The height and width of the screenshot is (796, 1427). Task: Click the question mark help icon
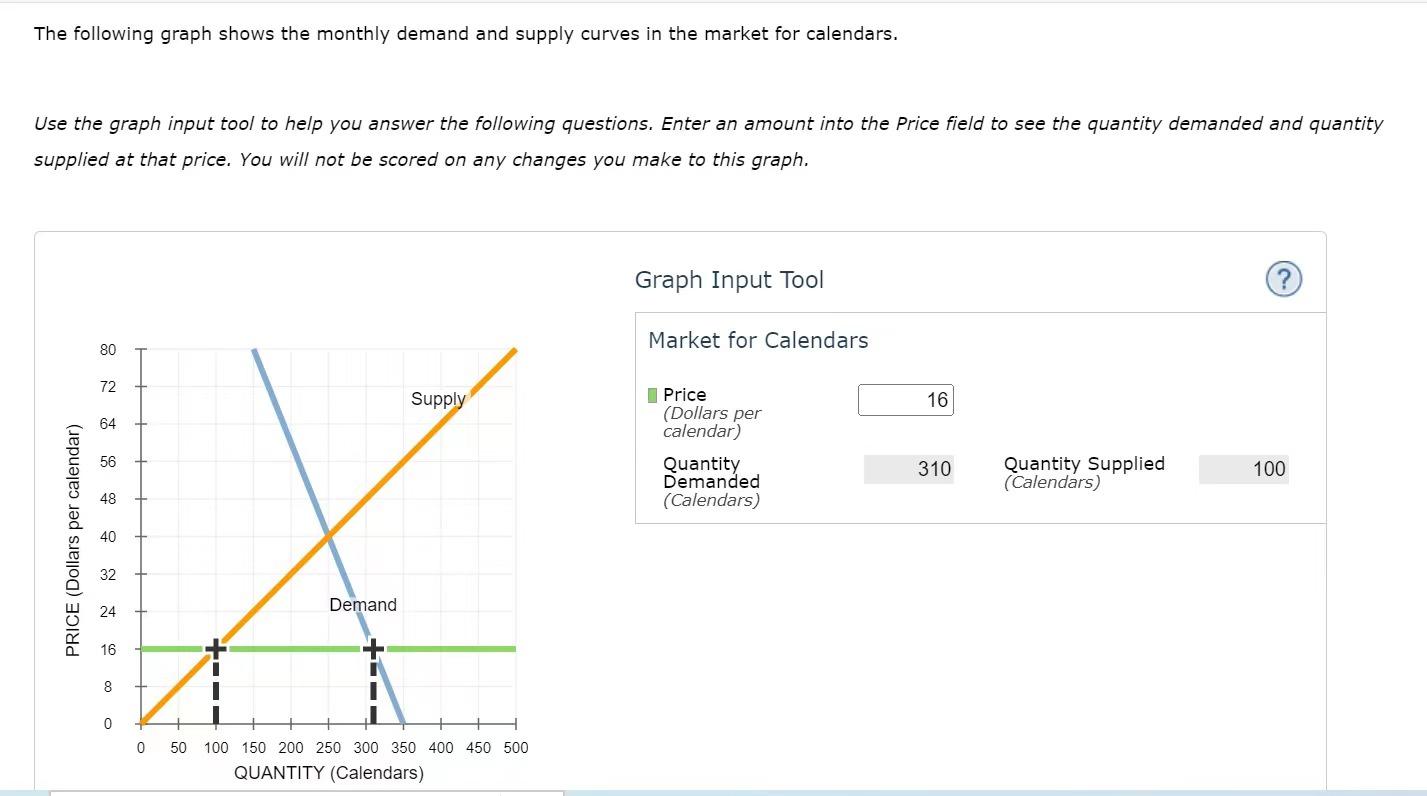tap(1283, 279)
